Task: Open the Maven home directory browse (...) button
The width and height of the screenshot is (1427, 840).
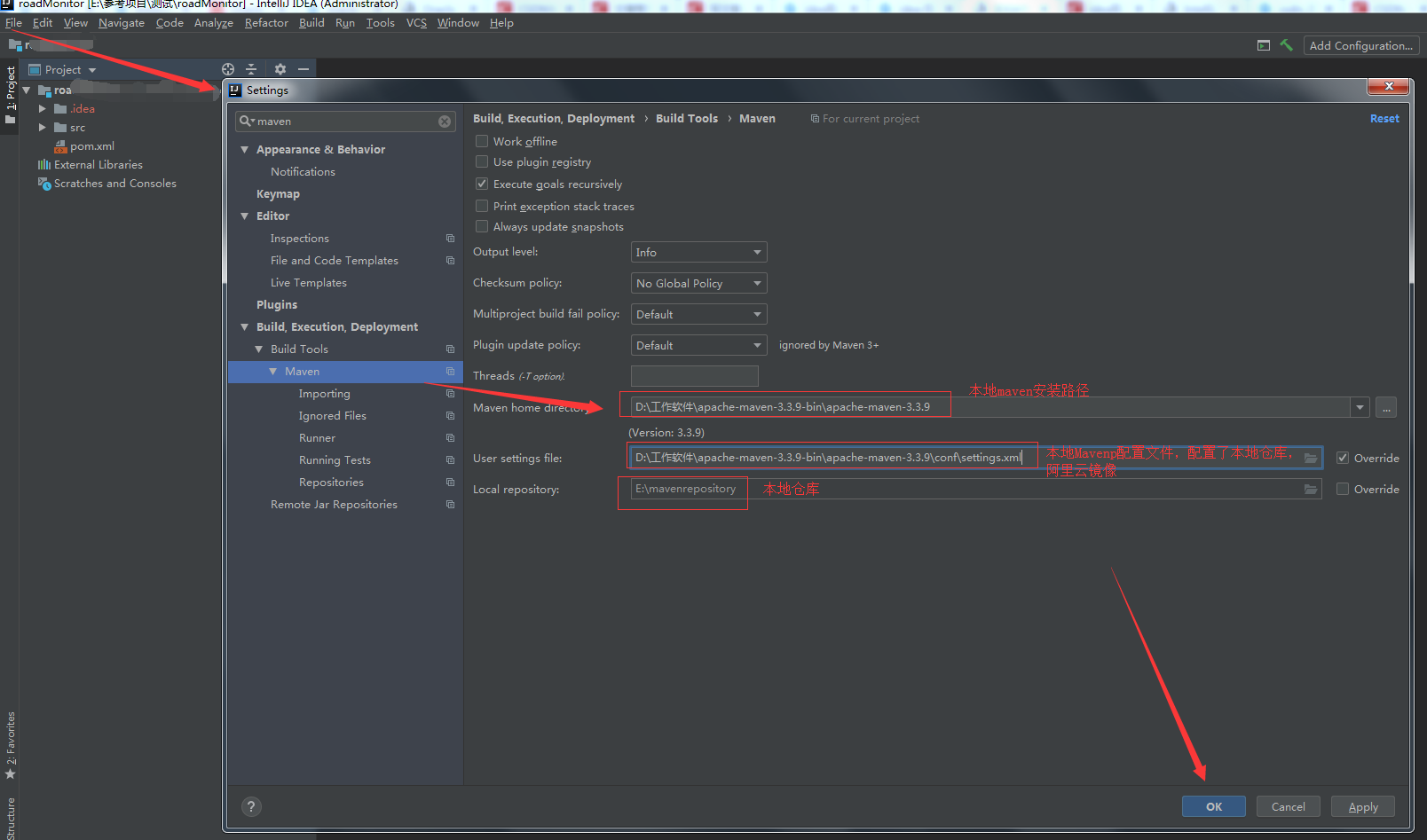Action: 1385,407
